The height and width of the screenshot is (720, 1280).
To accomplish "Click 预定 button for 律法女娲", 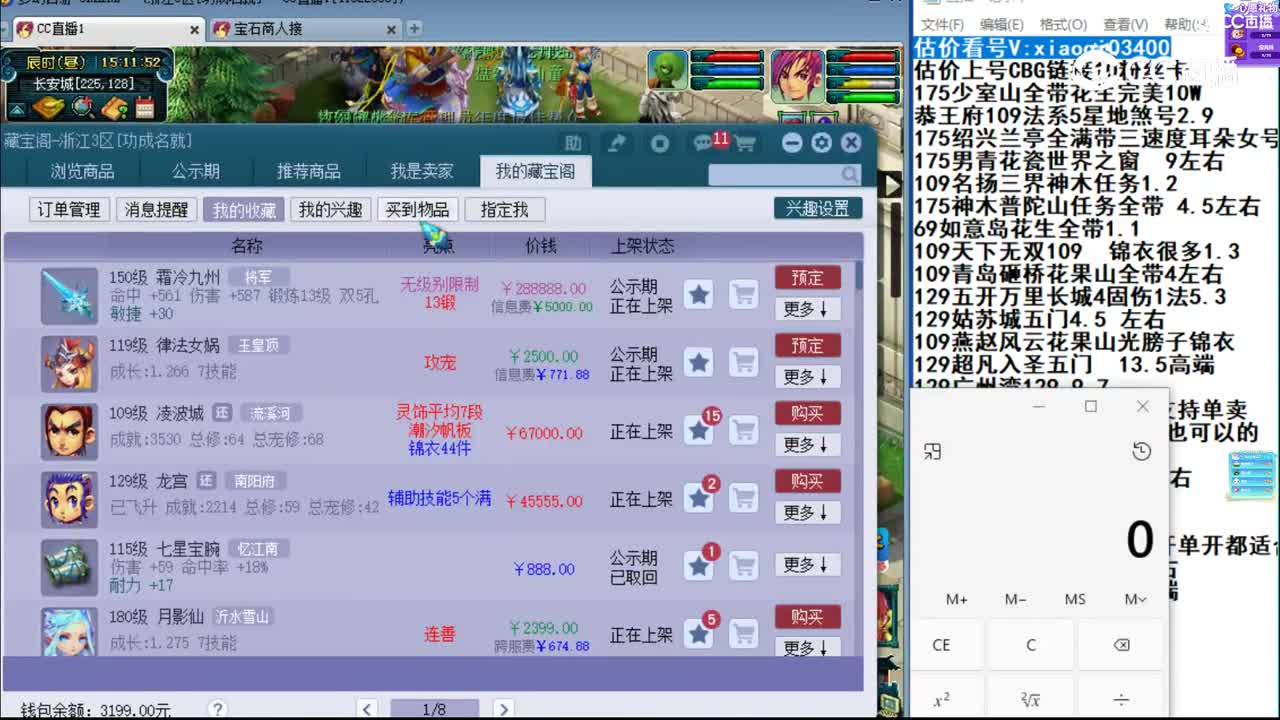I will click(x=807, y=345).
